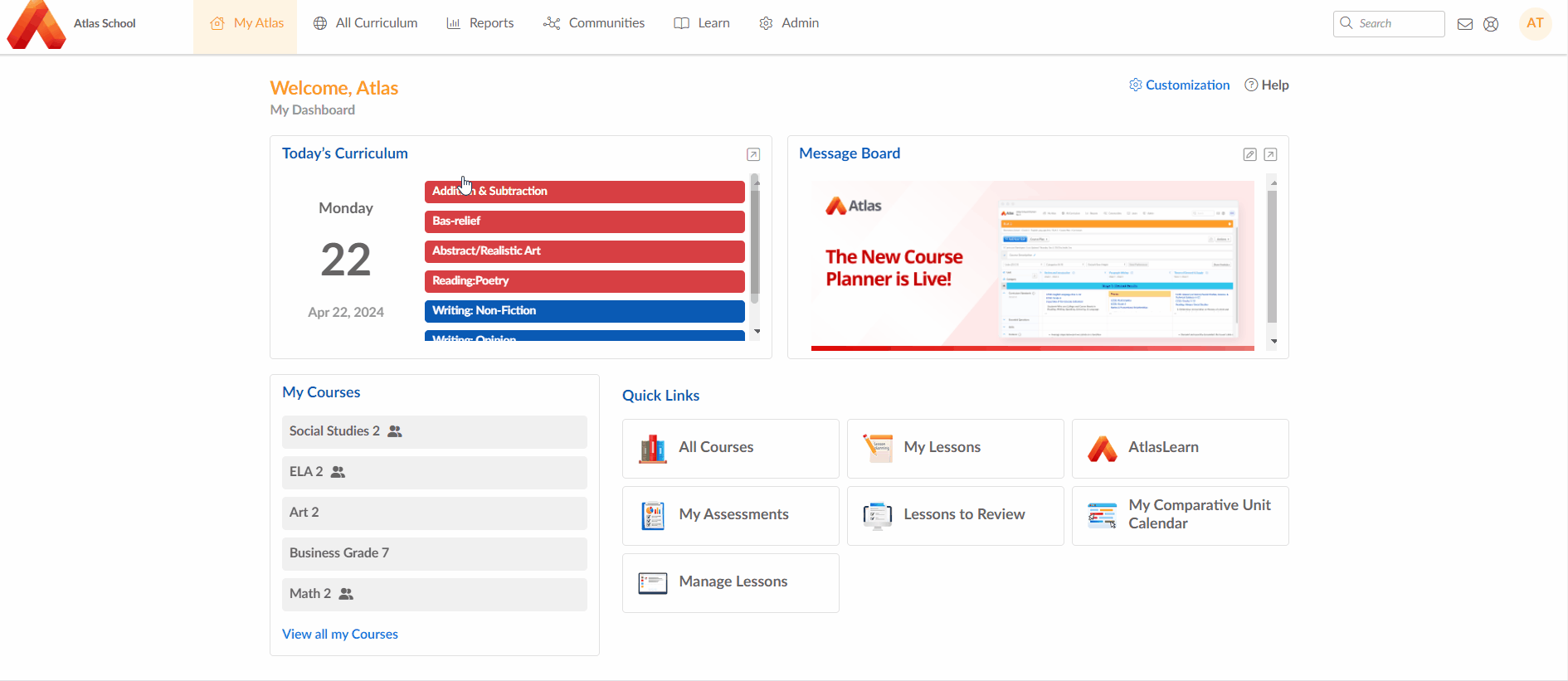Open the AtlasLearn quick link tile
This screenshot has width=1568, height=681.
[1180, 448]
